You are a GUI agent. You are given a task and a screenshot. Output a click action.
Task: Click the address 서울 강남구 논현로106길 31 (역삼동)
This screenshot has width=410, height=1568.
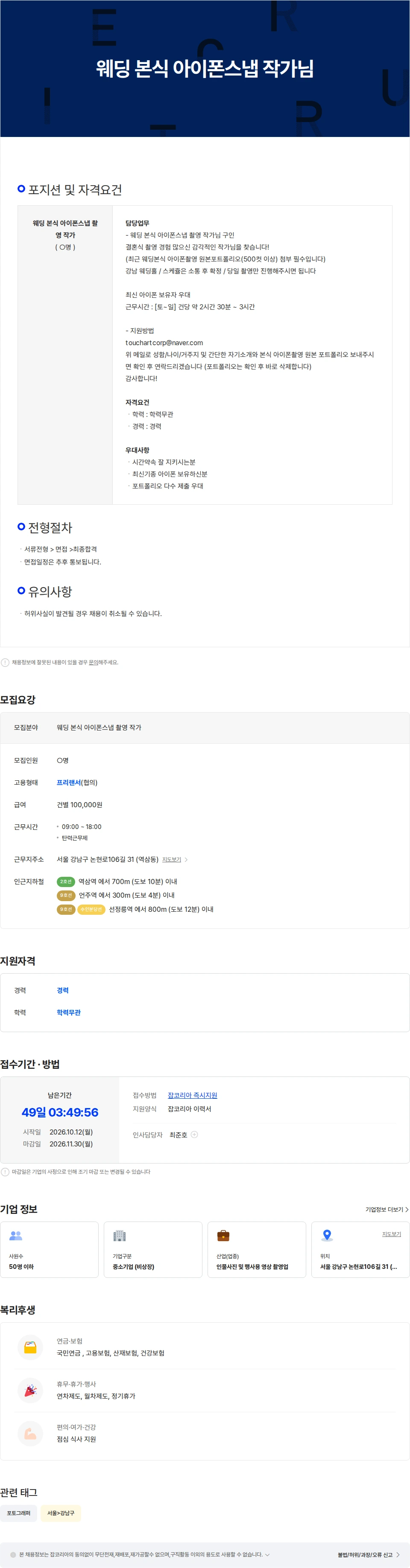(107, 859)
